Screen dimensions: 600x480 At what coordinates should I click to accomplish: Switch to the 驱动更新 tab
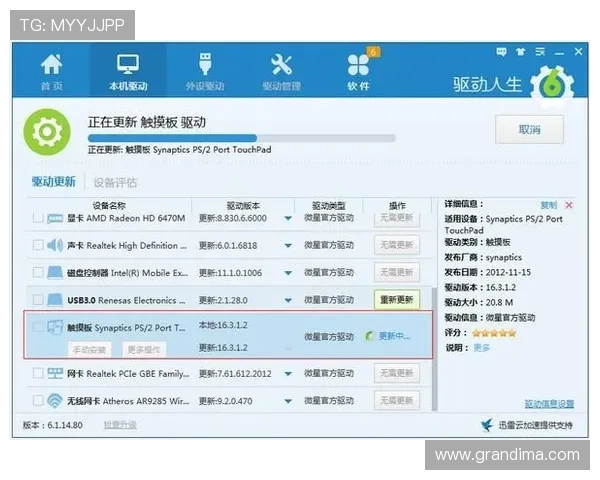click(54, 182)
